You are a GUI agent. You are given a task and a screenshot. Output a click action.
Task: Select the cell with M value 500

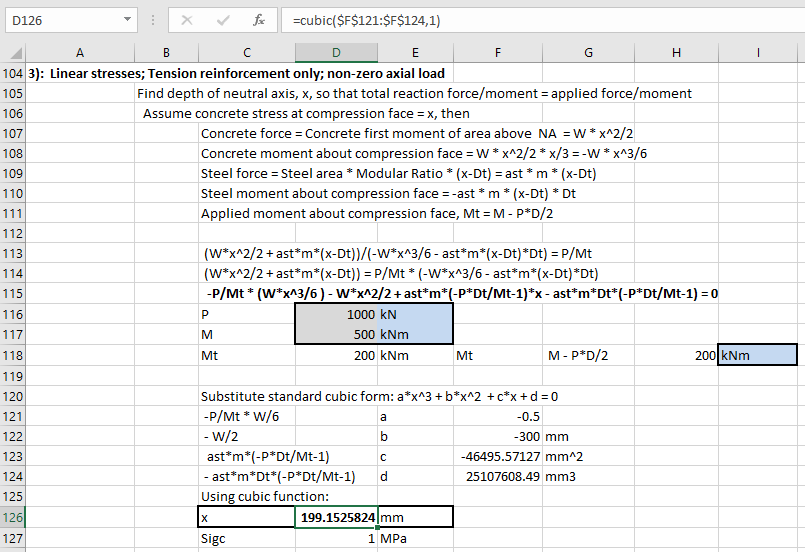pyautogui.click(x=336, y=334)
